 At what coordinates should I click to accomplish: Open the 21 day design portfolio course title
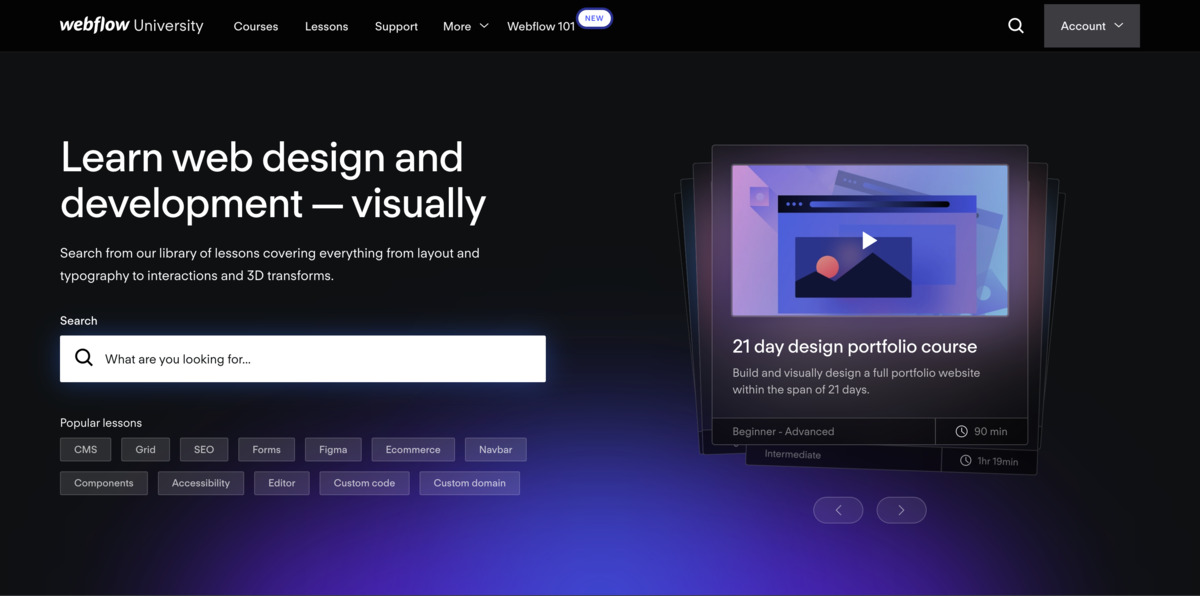(x=855, y=347)
